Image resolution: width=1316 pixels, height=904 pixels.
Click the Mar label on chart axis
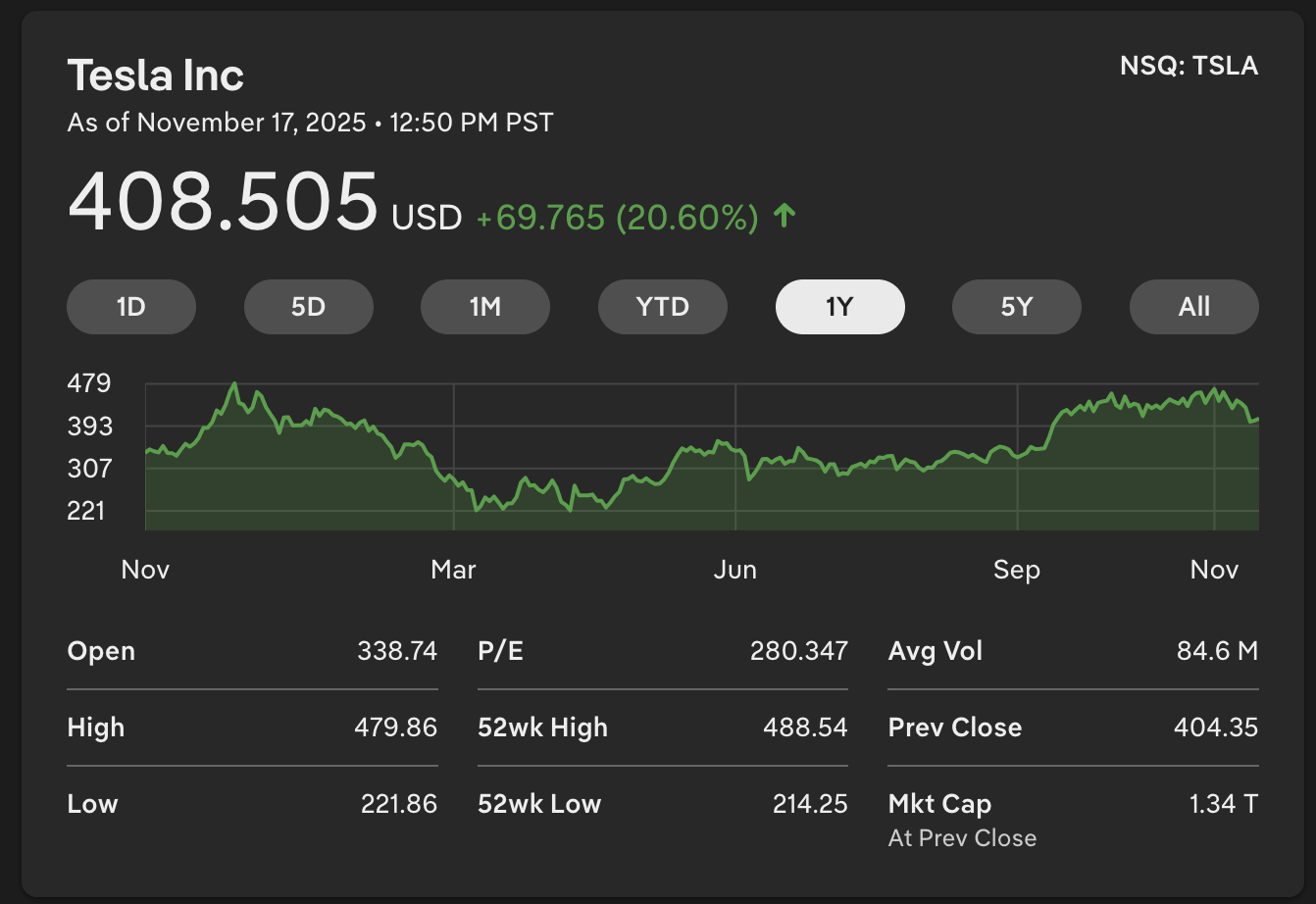(x=453, y=570)
